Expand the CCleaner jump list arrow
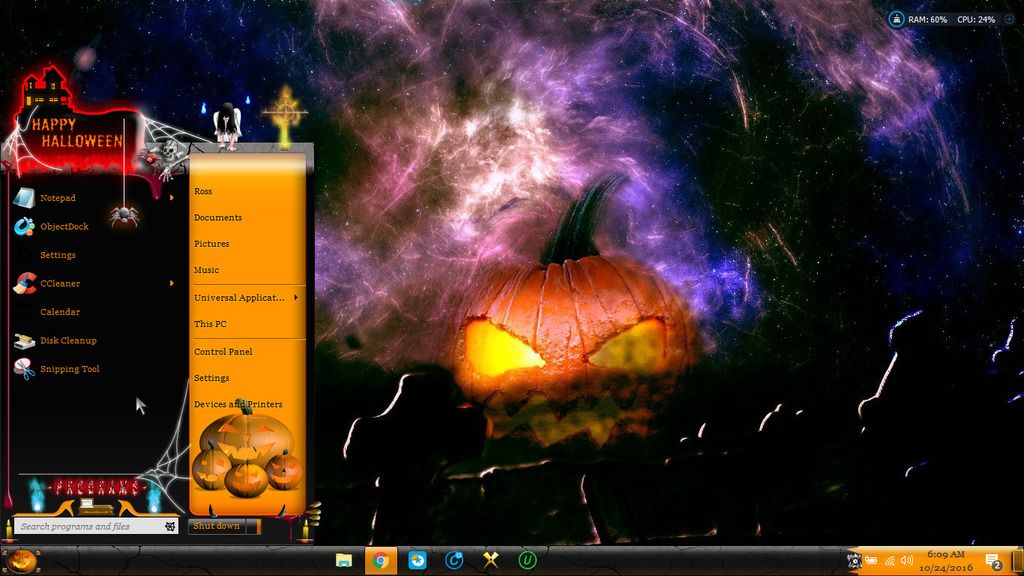Screen dimensions: 1024x576 (172, 284)
